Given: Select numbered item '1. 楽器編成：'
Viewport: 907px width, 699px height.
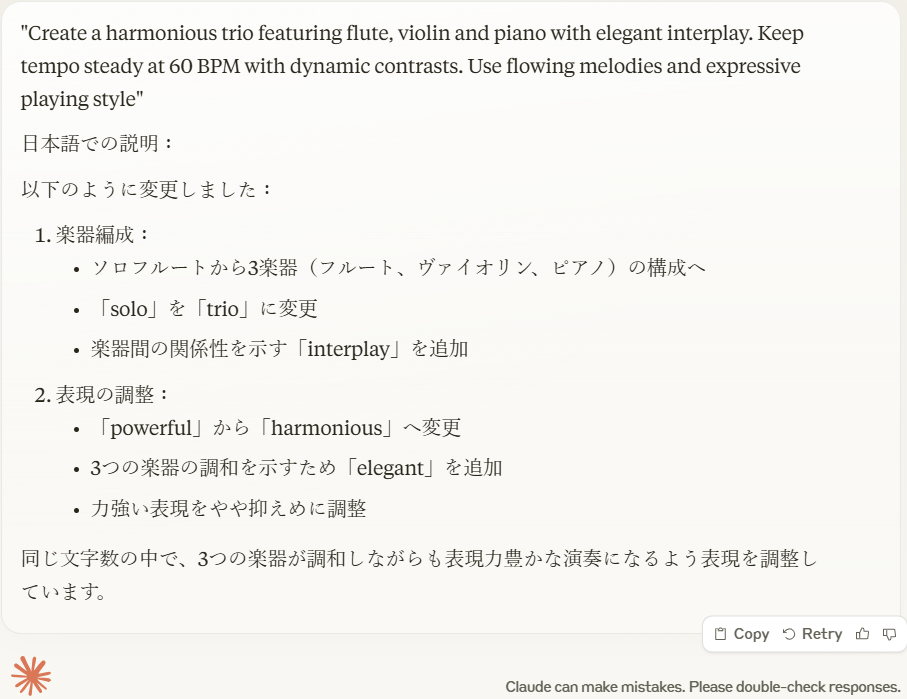Looking at the screenshot, I should pos(92,235).
